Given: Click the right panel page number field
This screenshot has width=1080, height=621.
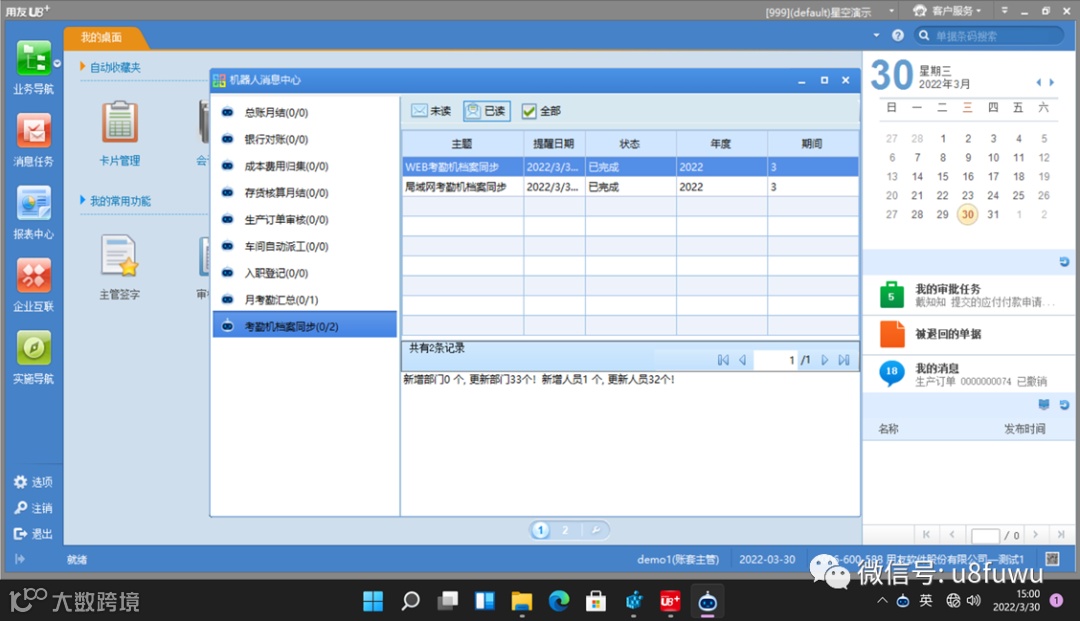Looking at the screenshot, I should click(x=985, y=536).
